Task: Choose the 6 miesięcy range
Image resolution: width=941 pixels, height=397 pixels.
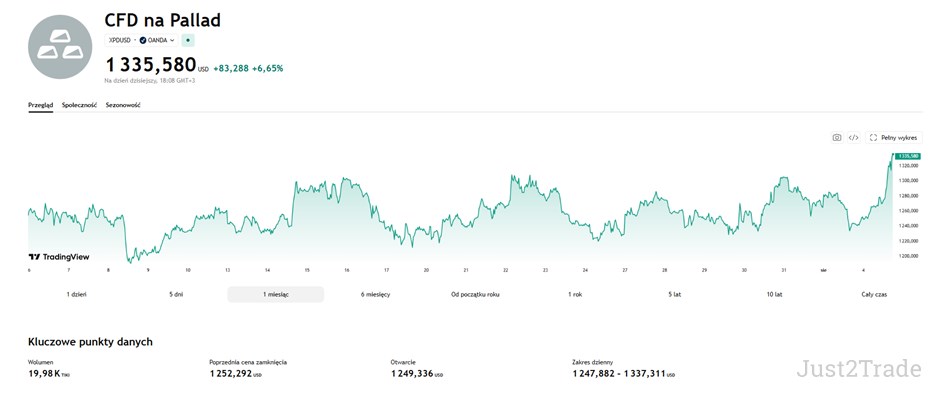Action: pos(376,294)
